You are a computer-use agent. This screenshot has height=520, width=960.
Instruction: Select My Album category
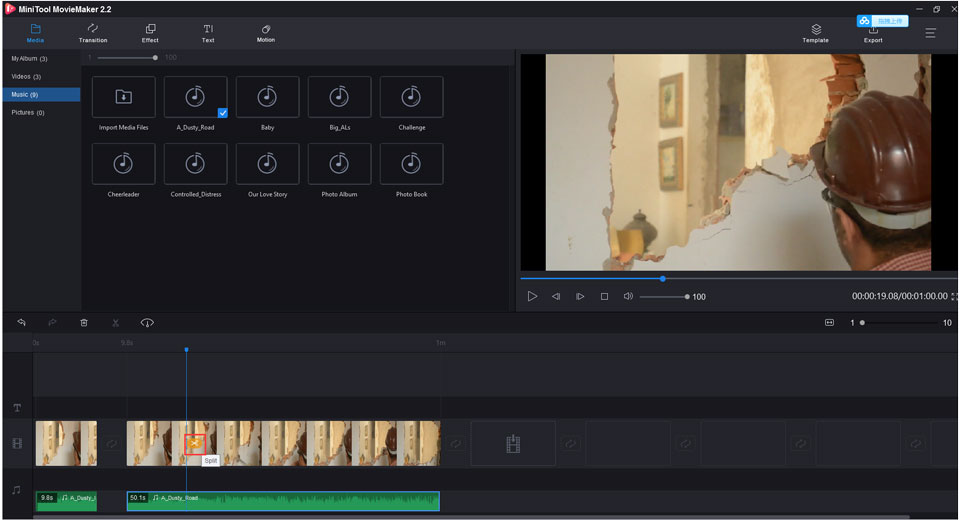point(42,59)
